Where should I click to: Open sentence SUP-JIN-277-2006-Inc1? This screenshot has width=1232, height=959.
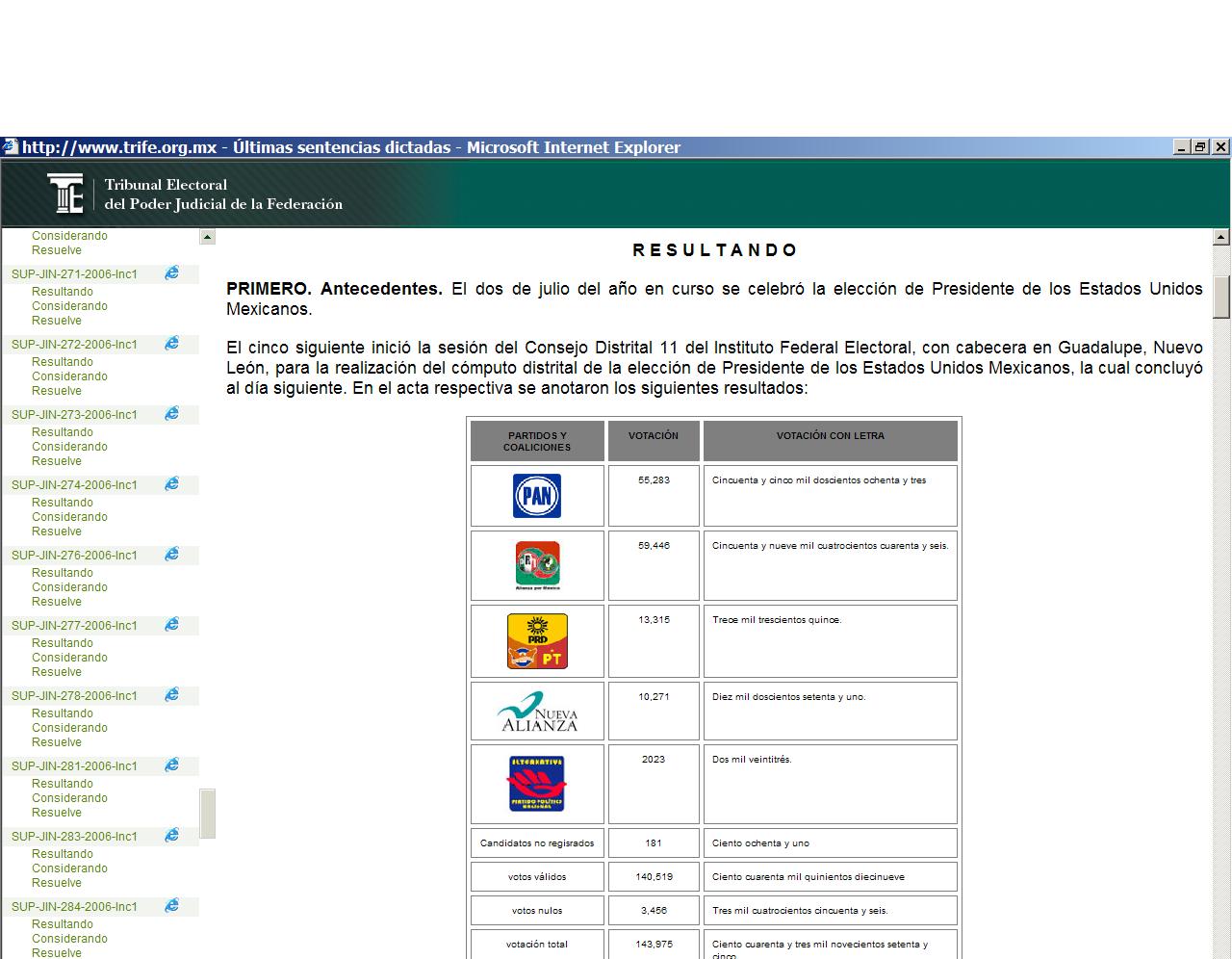pos(74,626)
